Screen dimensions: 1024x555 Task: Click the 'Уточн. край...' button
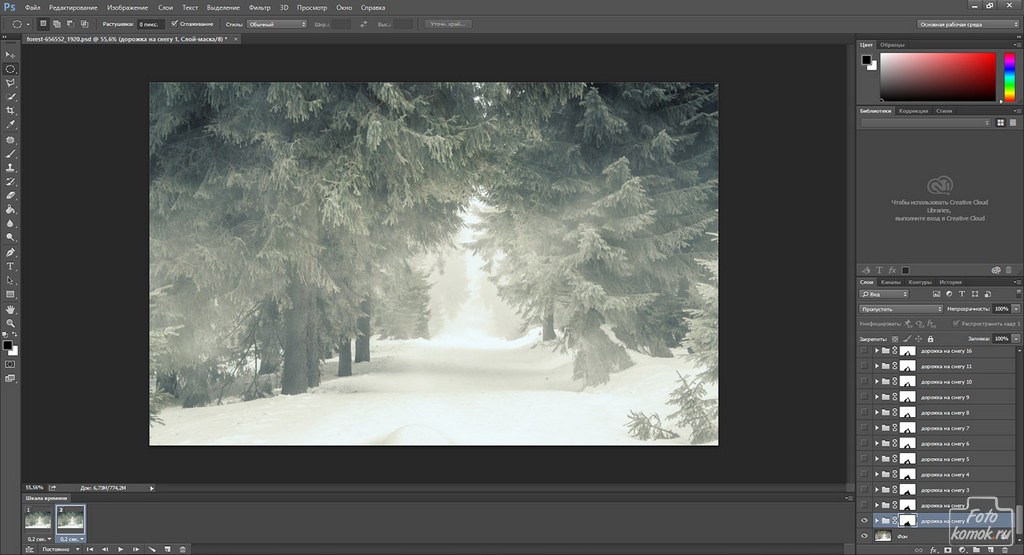click(x=447, y=24)
